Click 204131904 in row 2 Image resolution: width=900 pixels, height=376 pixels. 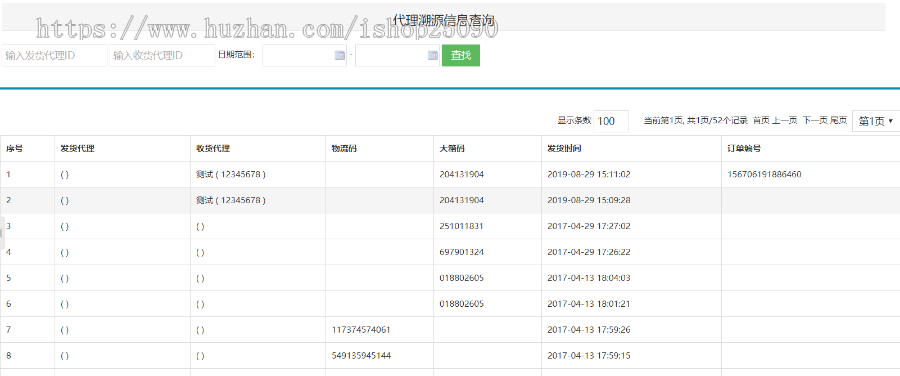pos(461,200)
